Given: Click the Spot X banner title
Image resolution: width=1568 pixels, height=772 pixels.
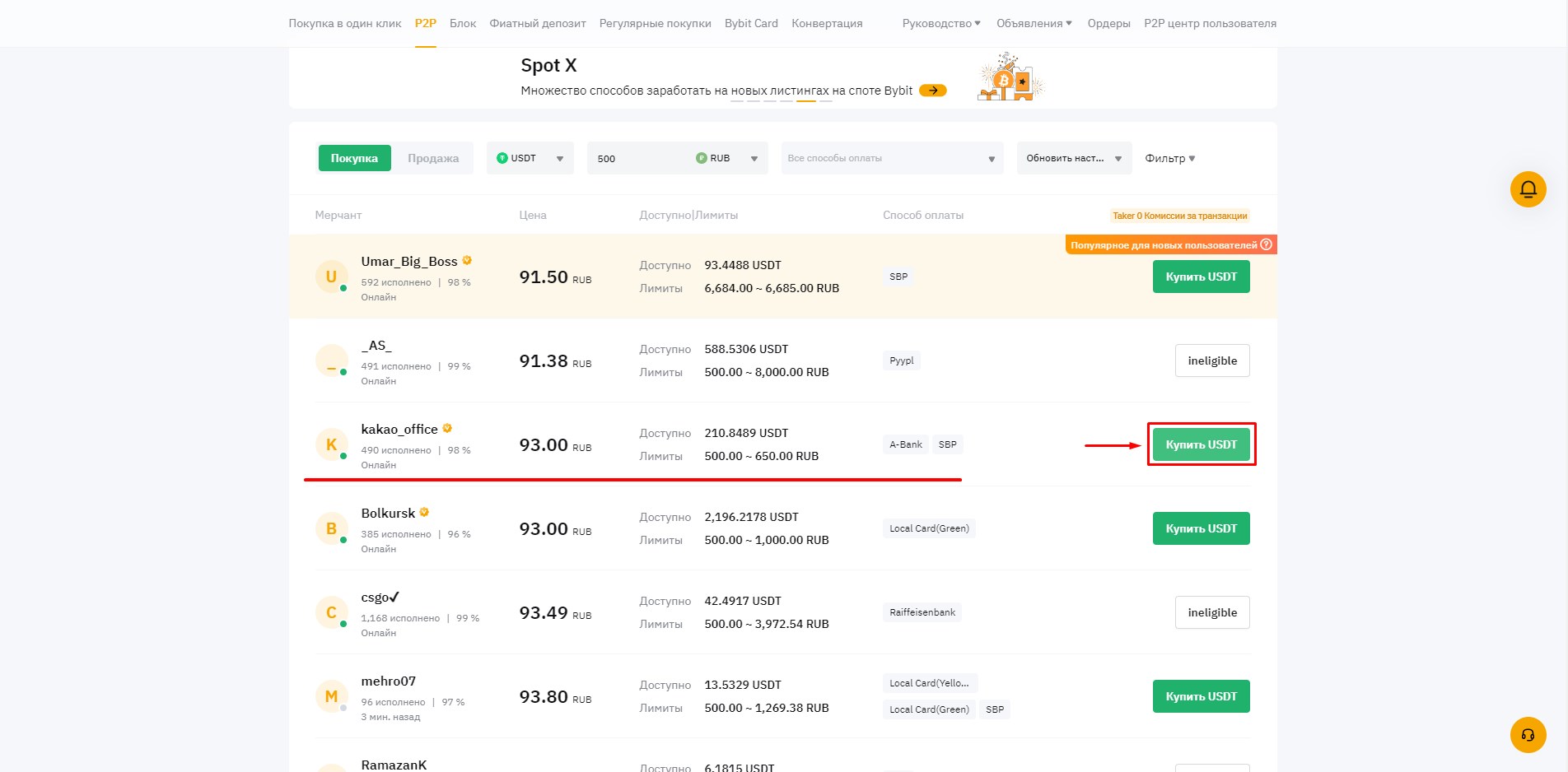Looking at the screenshot, I should 548,65.
